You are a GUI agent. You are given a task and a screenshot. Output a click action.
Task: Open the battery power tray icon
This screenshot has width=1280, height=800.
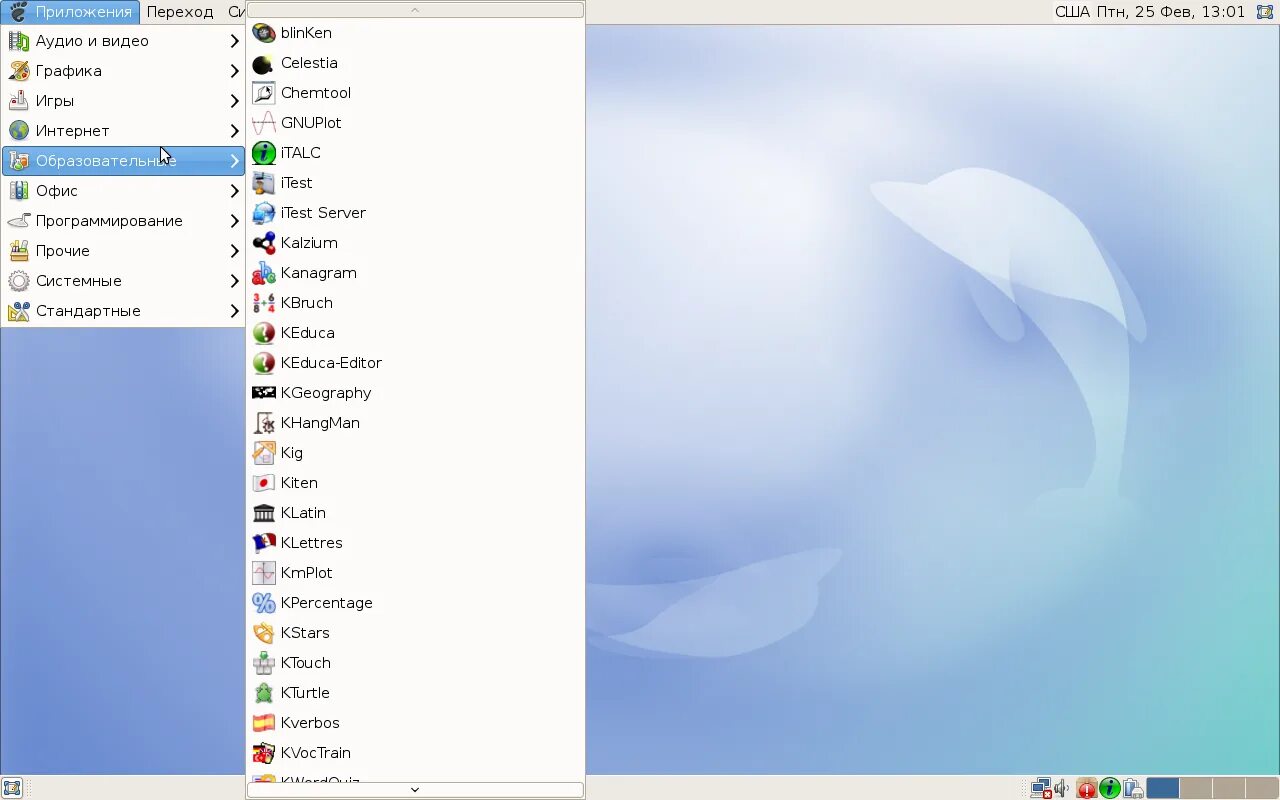tap(1133, 788)
